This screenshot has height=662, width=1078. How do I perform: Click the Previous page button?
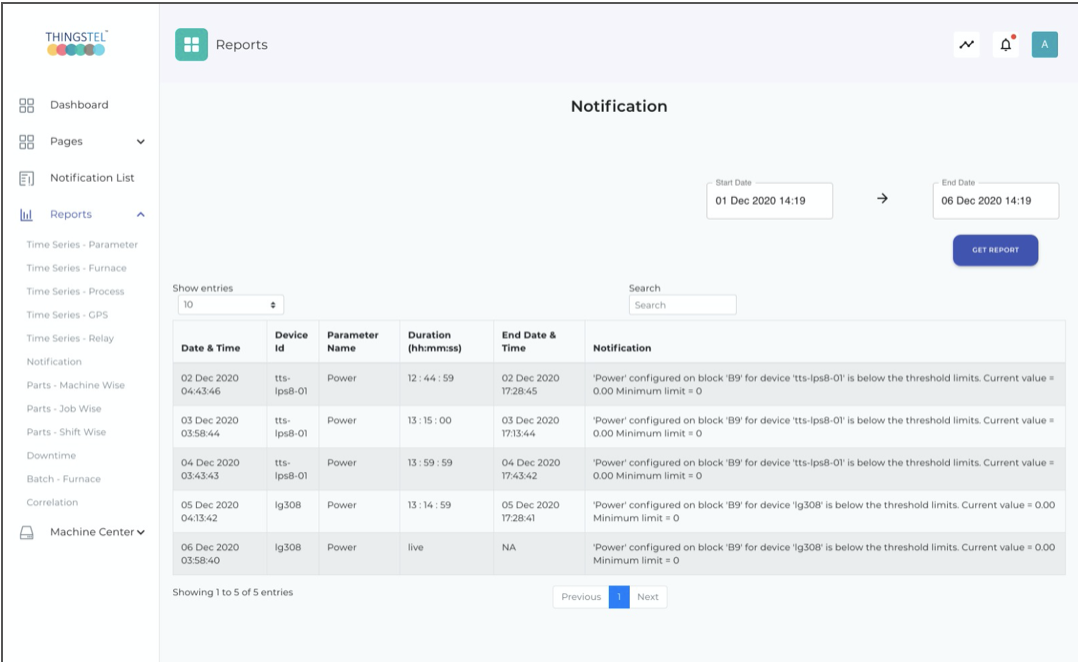click(580, 597)
